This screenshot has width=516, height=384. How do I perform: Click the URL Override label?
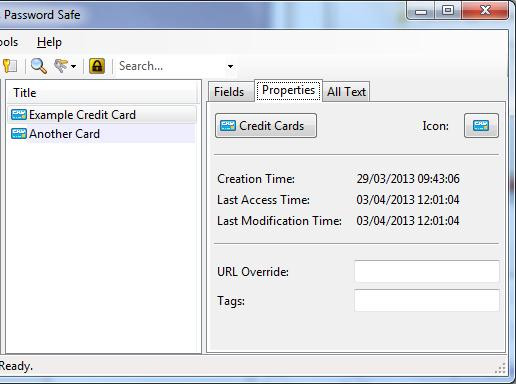(253, 272)
